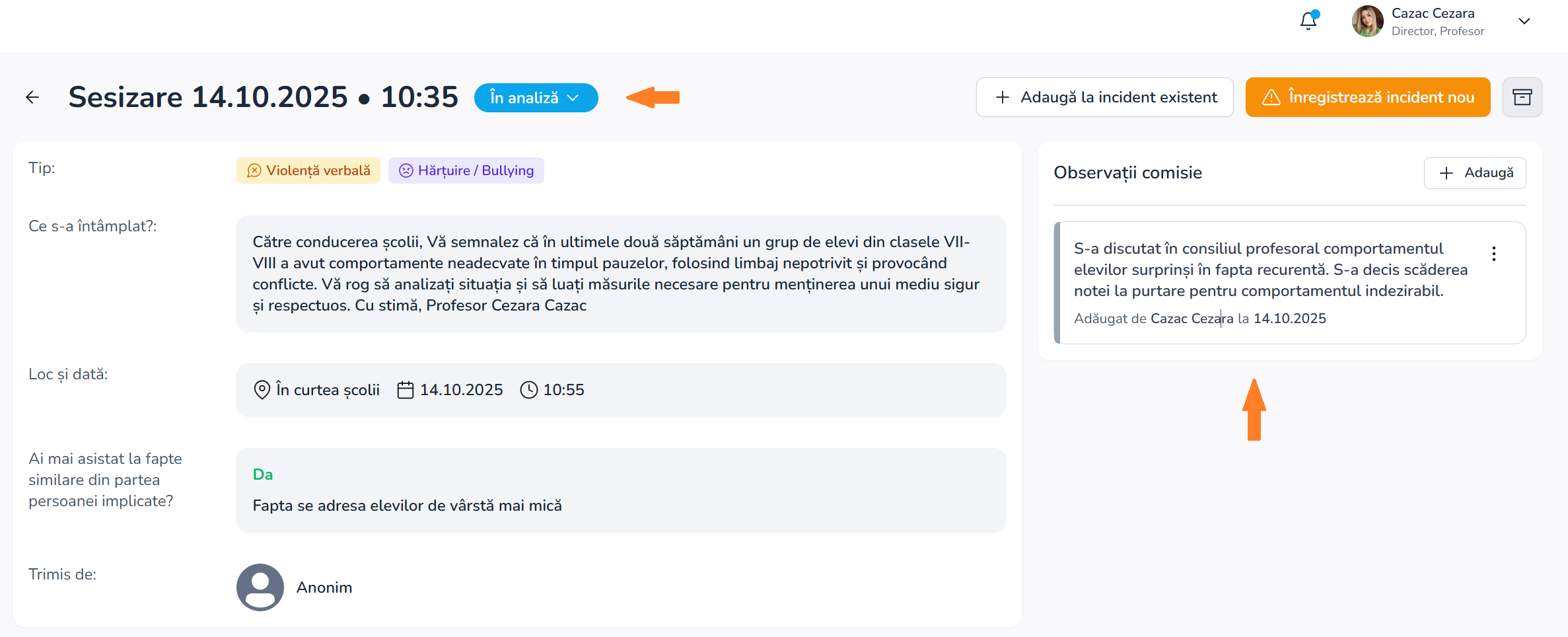Open the notifications bell
The width and height of the screenshot is (1568, 637).
(x=1308, y=21)
